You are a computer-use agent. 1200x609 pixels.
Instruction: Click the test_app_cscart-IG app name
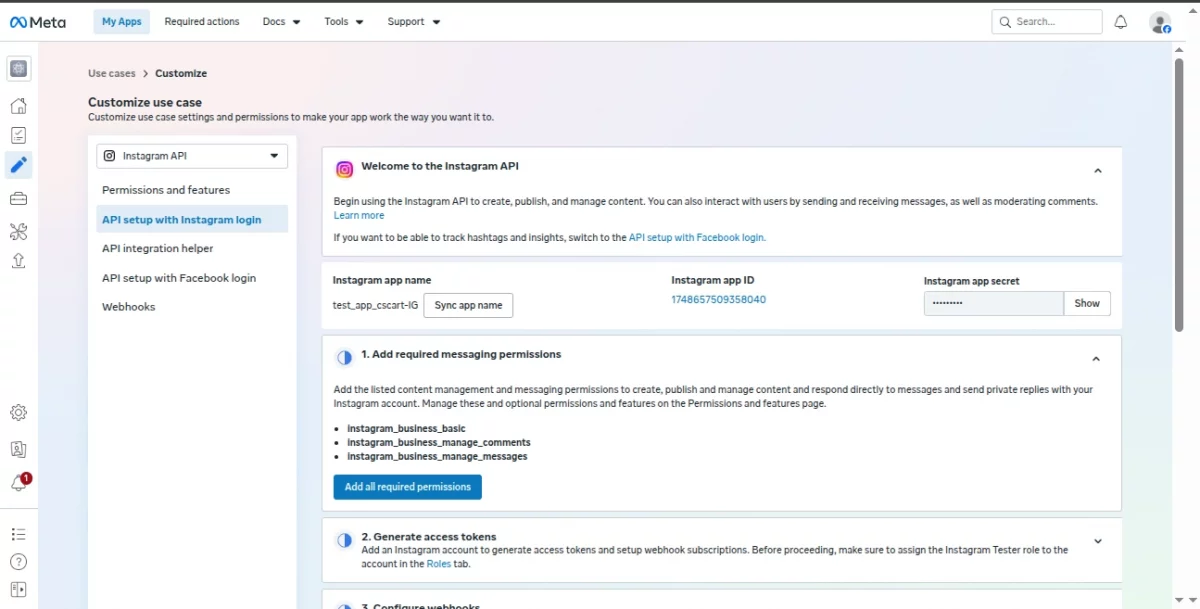(376, 305)
